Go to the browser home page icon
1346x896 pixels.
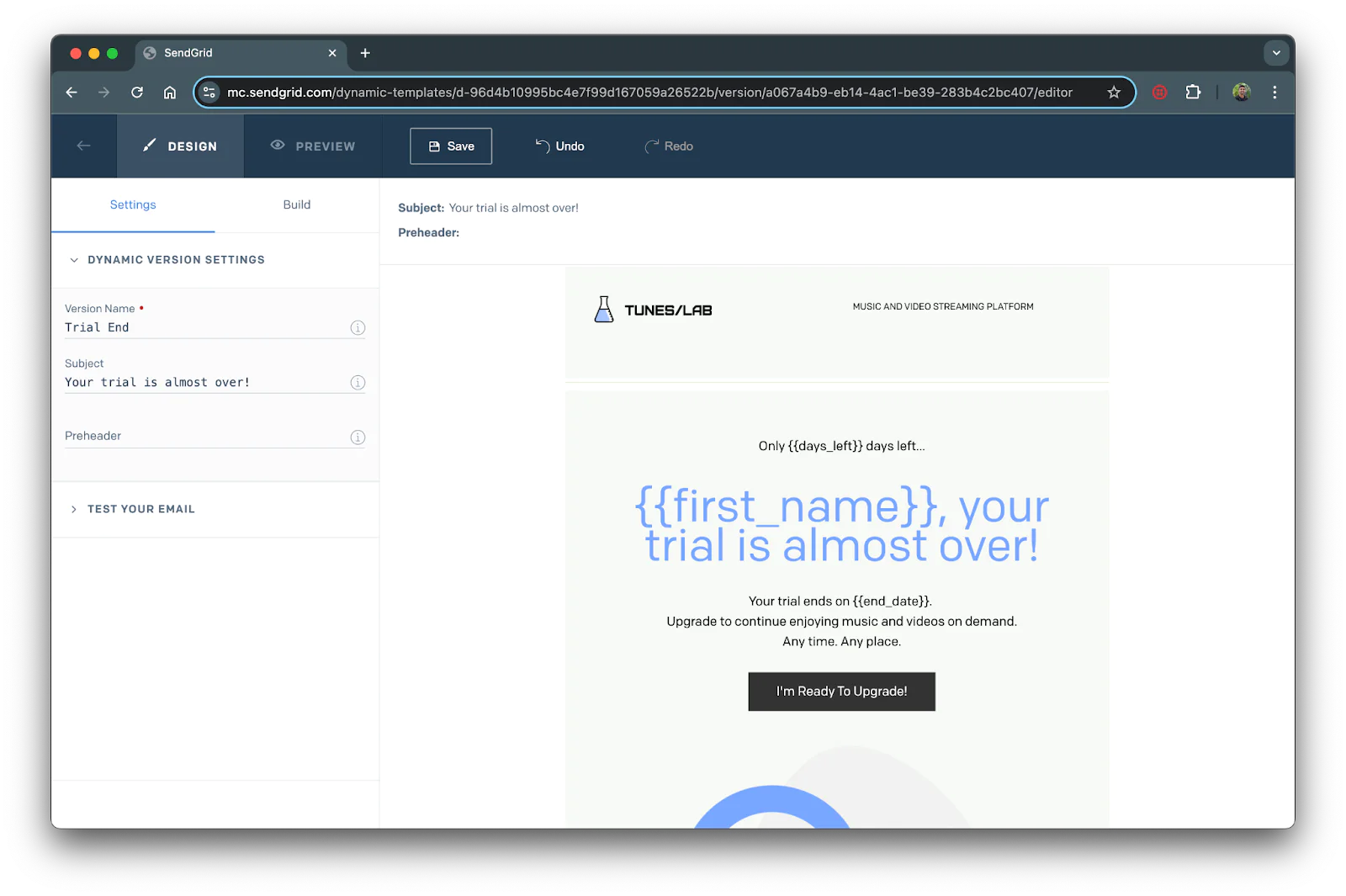(170, 93)
